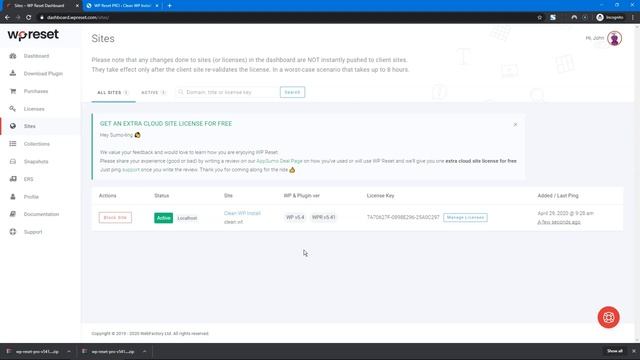The width and height of the screenshot is (640, 360).
Task: Click the WPR v5.41 version badge
Action: [323, 217]
